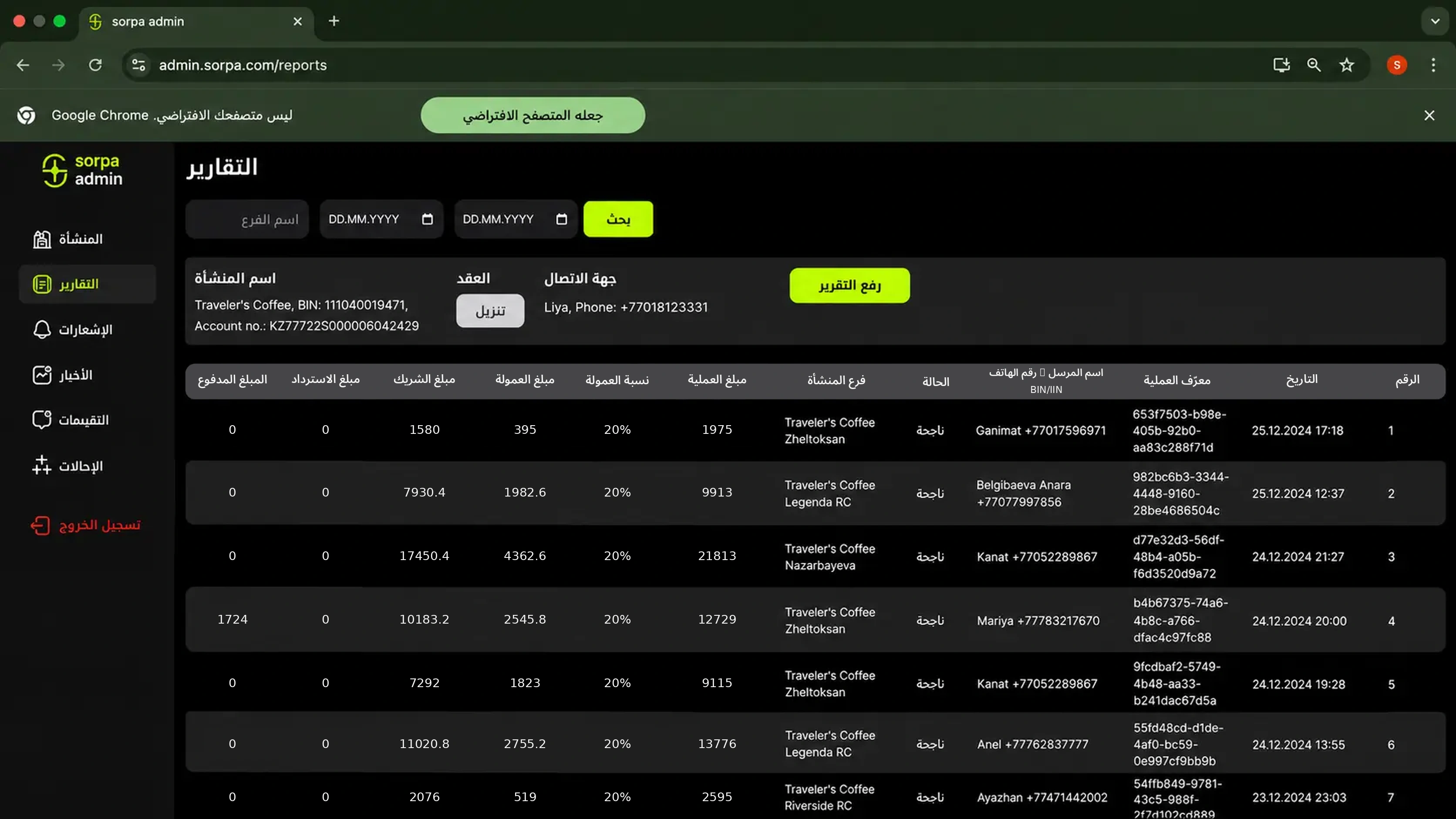Click the browser back arrow
1456x819 pixels.
[23, 66]
